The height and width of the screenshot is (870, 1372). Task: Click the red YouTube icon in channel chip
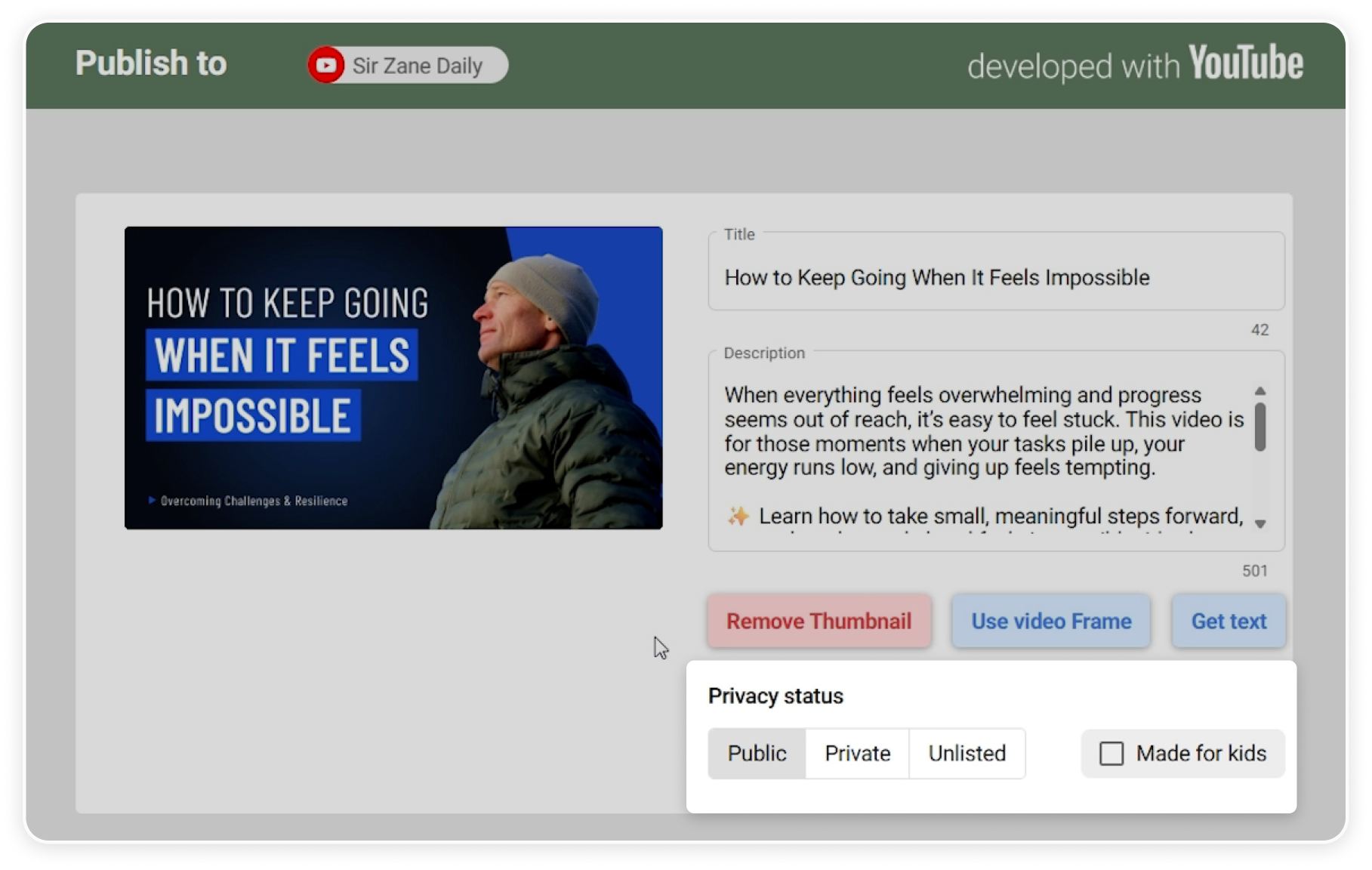pos(326,66)
